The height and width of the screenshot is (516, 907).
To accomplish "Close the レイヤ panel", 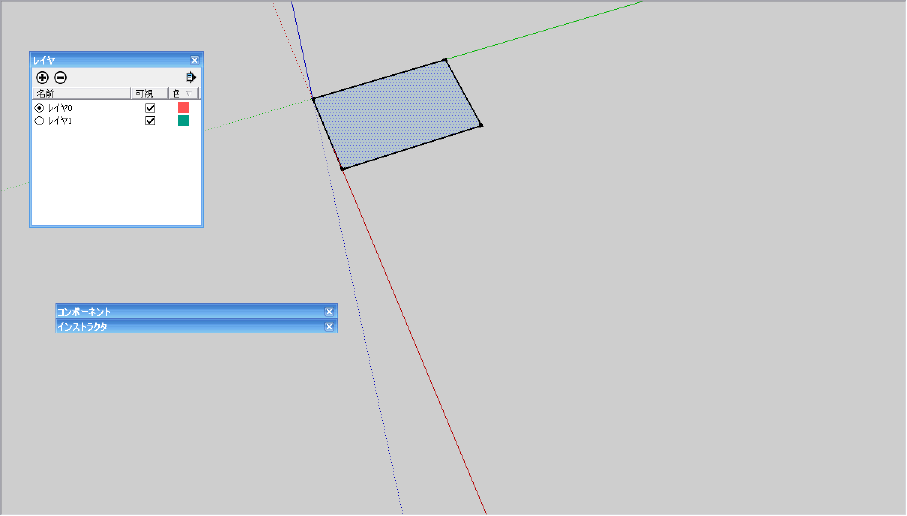I will [x=194, y=60].
